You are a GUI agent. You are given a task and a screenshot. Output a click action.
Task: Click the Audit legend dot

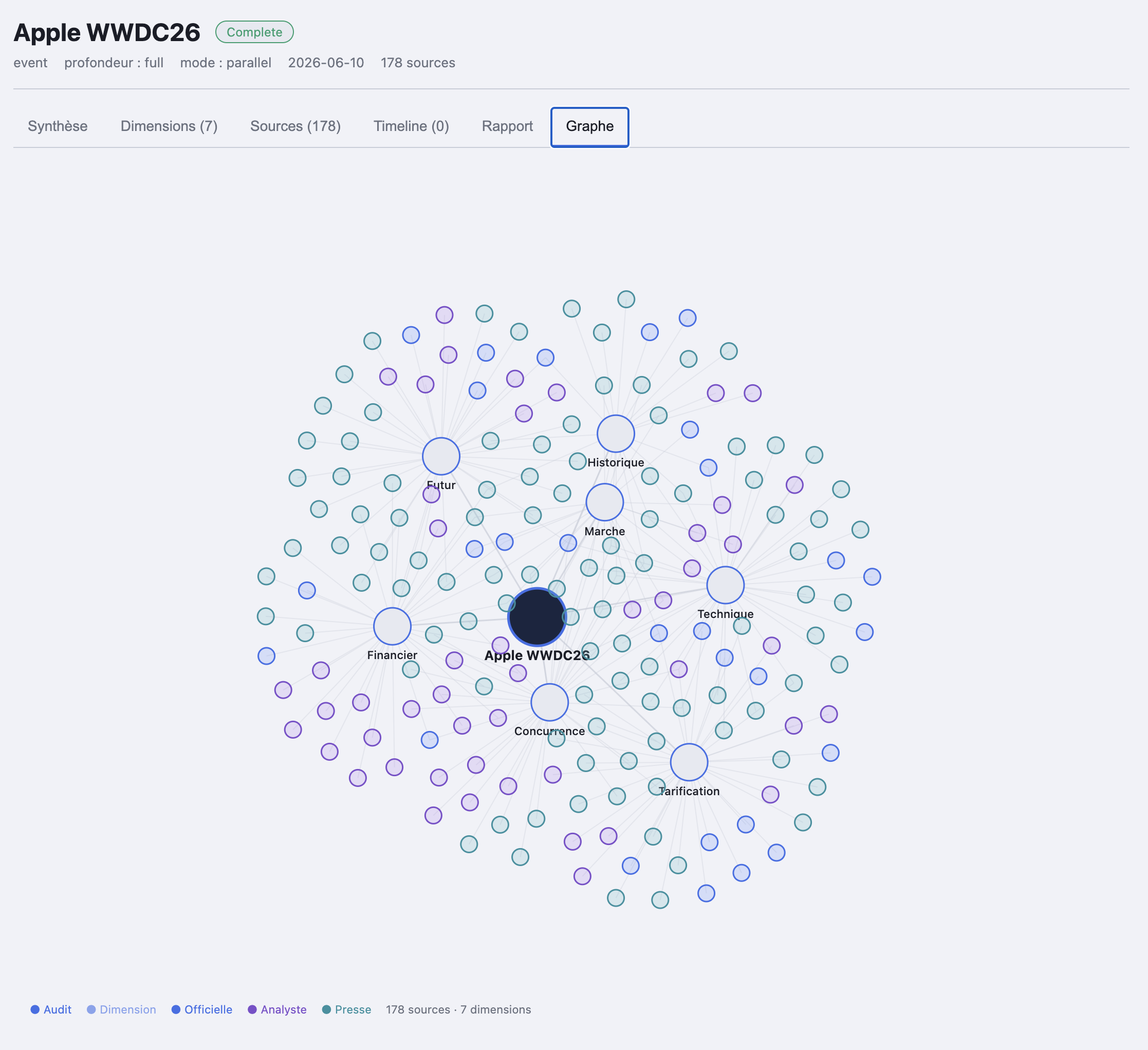pos(35,1009)
